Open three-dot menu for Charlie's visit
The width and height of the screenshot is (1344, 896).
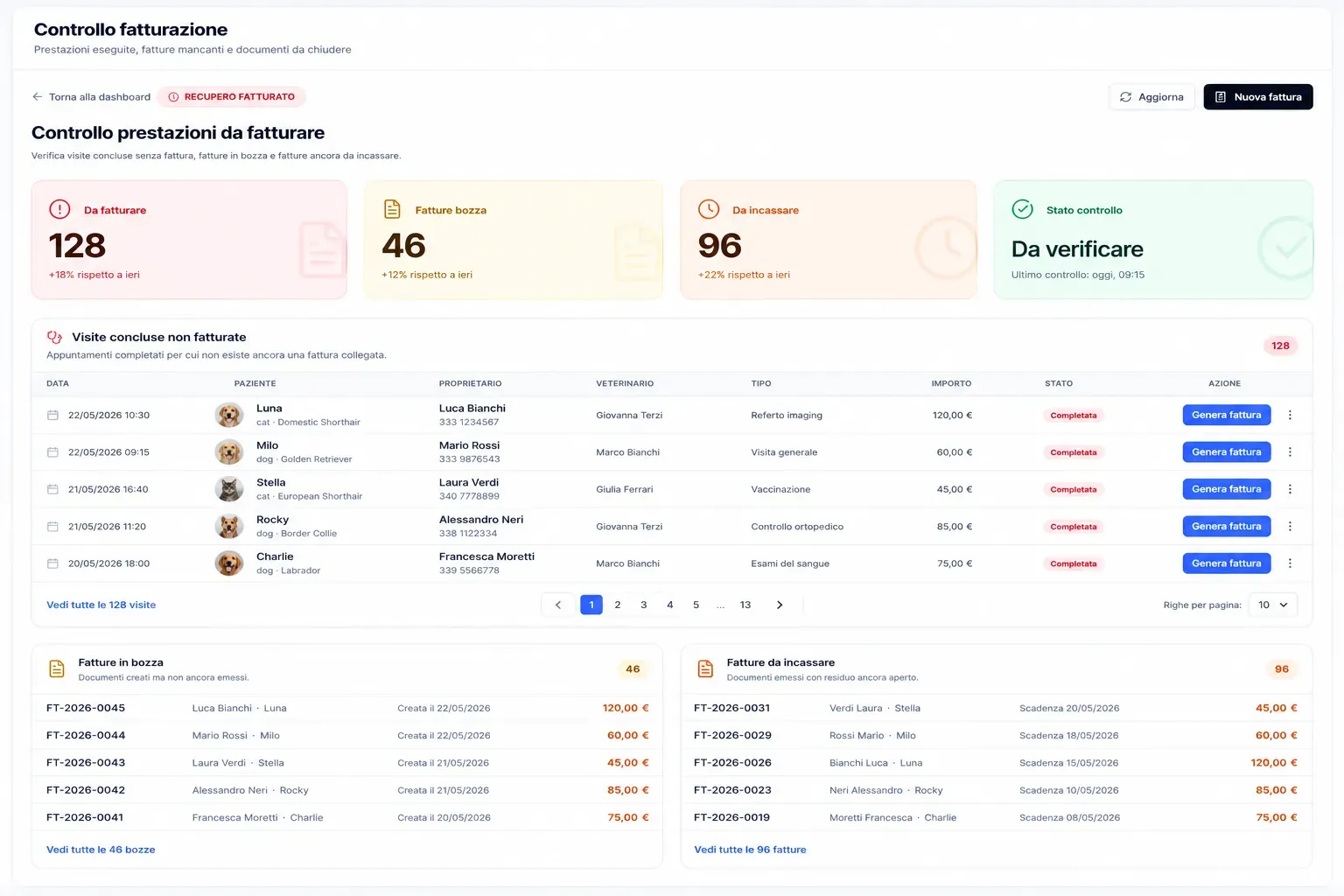pos(1290,563)
